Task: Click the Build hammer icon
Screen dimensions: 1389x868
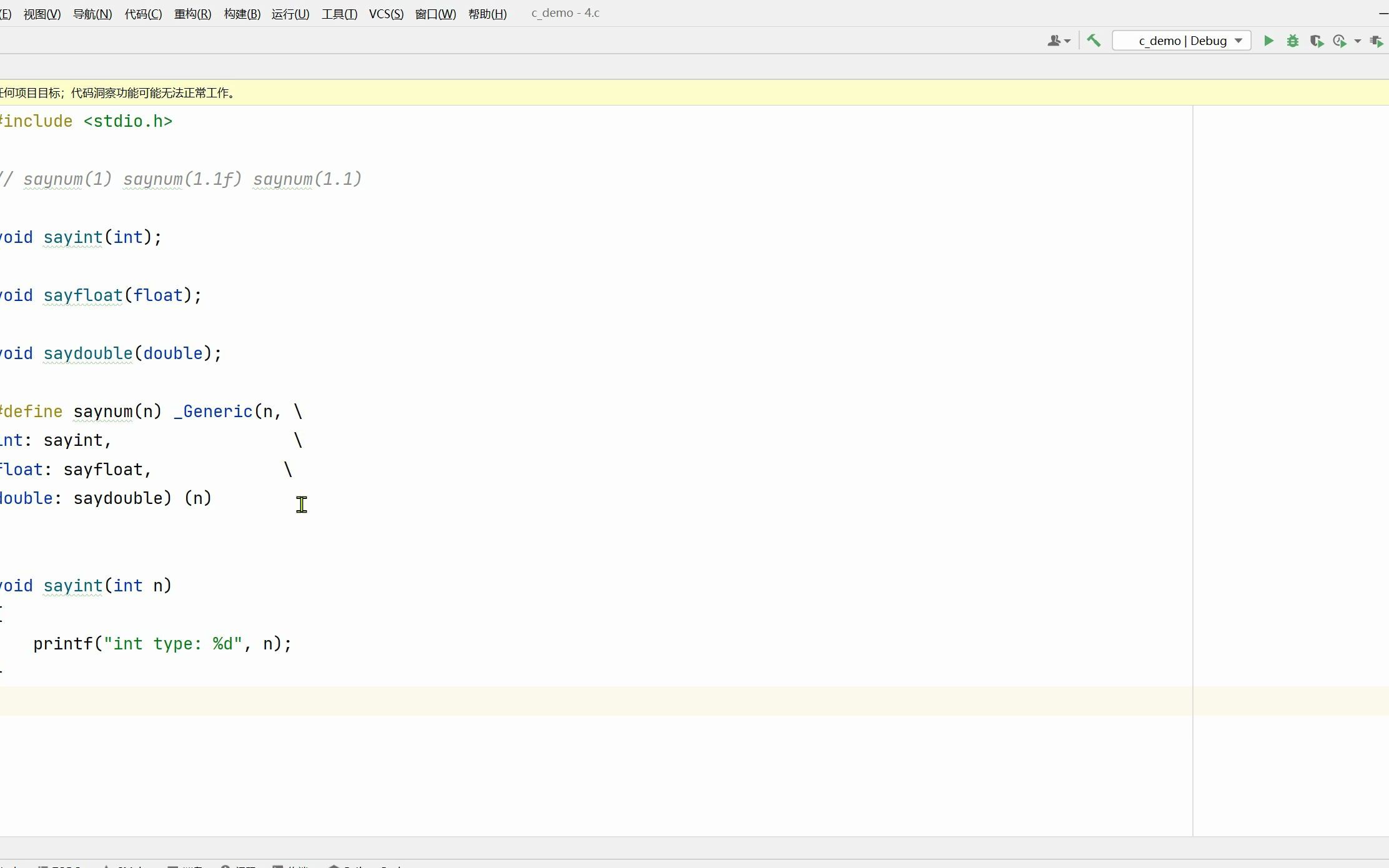Action: pos(1094,41)
